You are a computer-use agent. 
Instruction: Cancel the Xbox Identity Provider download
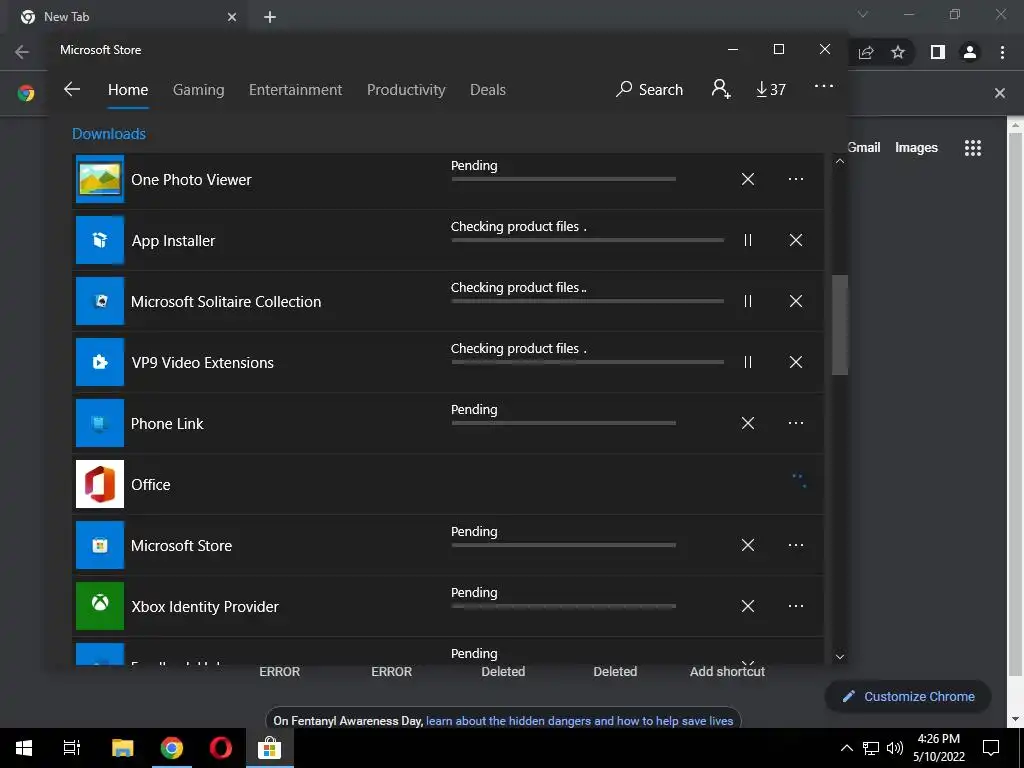coord(748,606)
